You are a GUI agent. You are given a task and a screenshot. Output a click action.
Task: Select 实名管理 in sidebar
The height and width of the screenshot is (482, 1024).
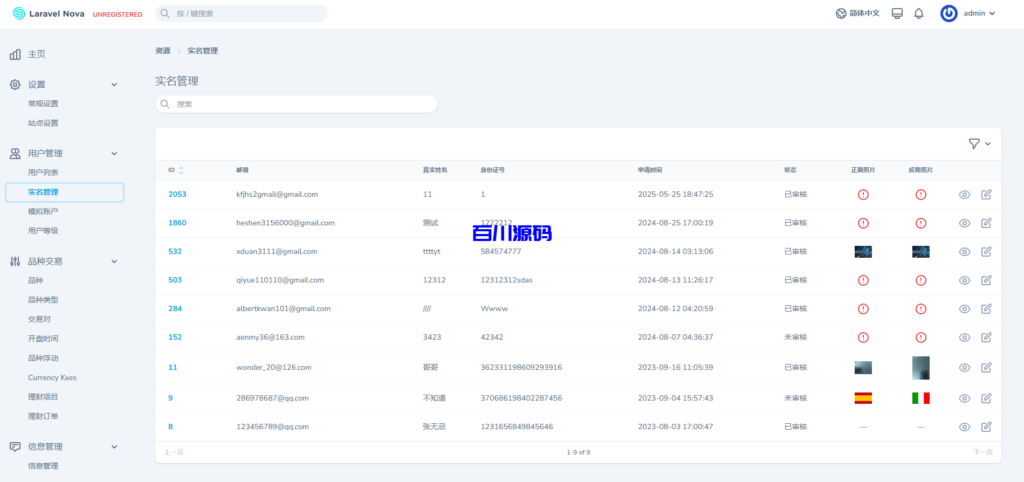(64, 192)
